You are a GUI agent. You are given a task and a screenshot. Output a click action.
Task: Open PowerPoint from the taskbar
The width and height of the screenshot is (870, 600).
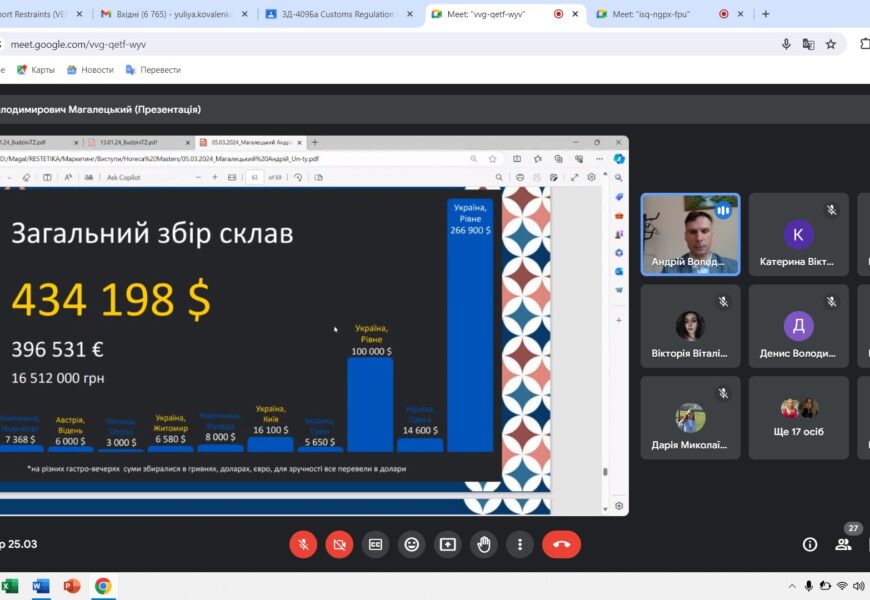click(71, 586)
